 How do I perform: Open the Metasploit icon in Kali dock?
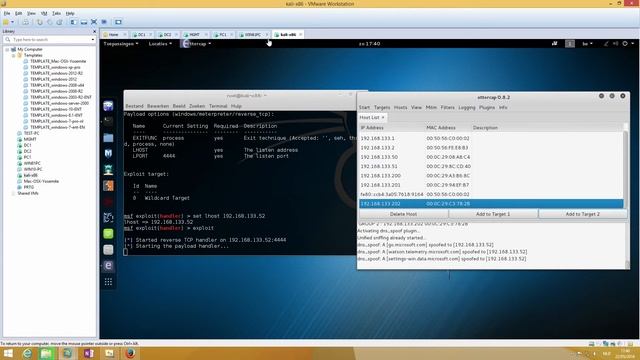point(108,153)
